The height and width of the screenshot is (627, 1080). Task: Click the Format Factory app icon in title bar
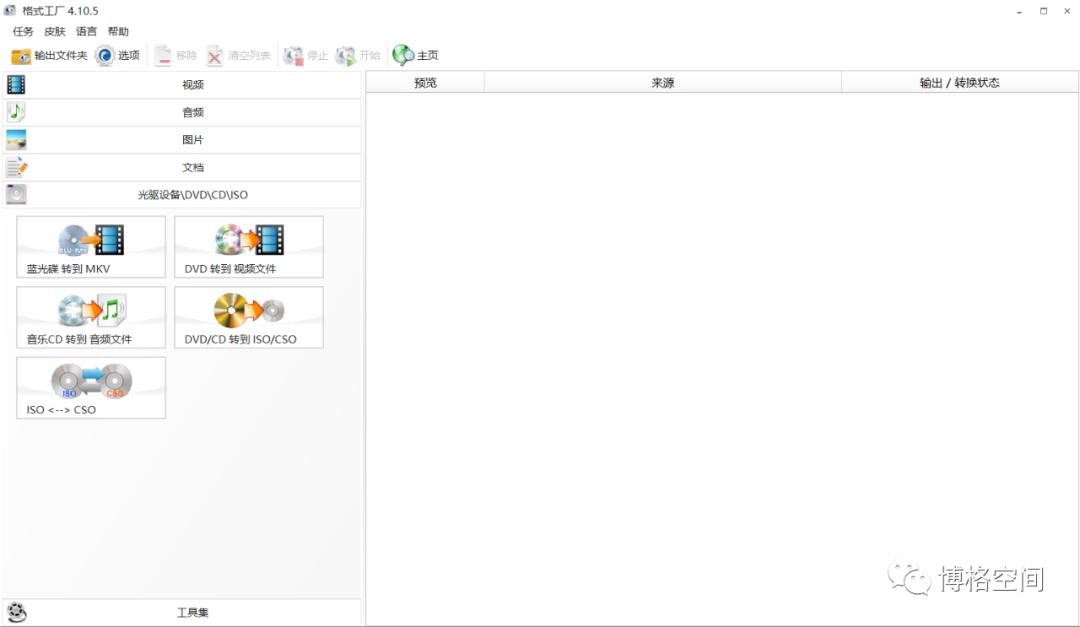pos(10,10)
